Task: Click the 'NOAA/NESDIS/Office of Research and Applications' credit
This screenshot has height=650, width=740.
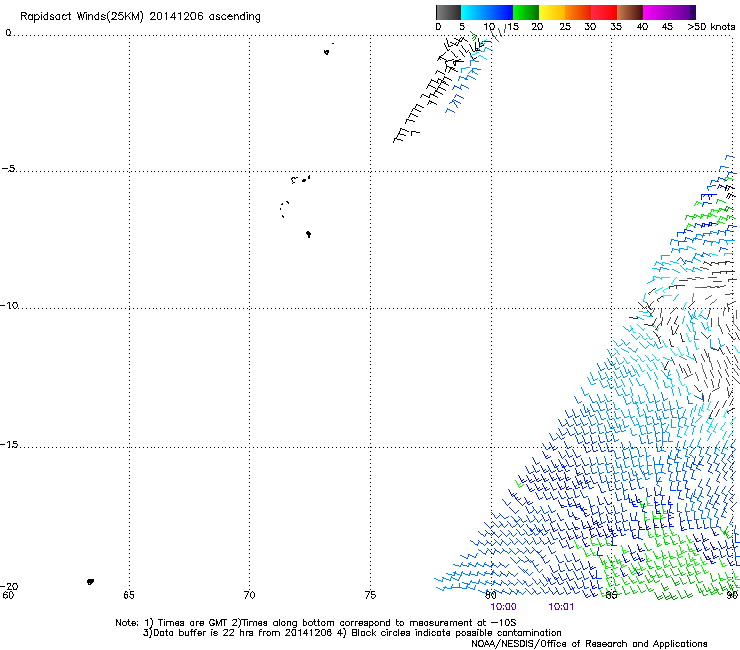Action: 589,644
